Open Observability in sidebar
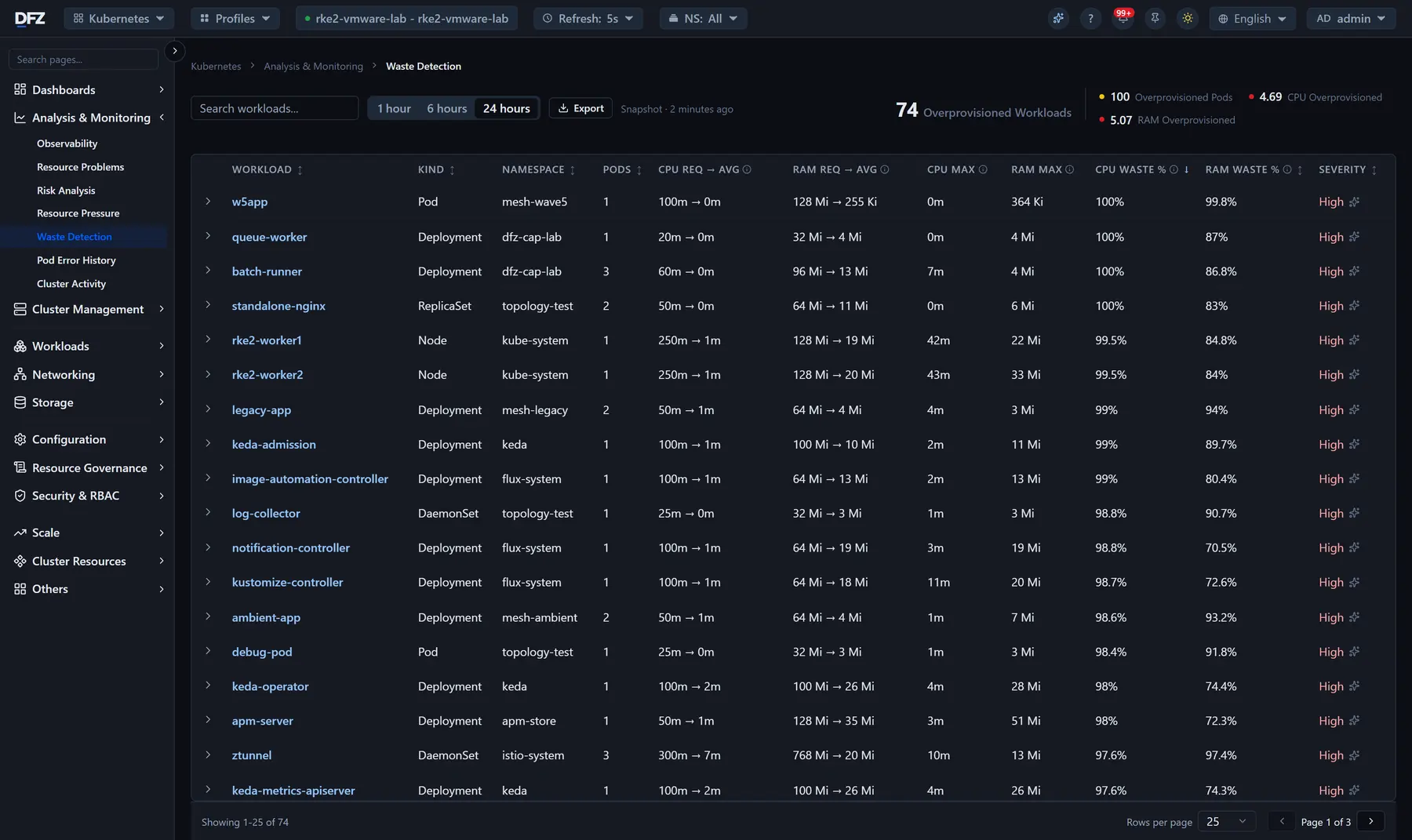1412x840 pixels. coord(67,144)
